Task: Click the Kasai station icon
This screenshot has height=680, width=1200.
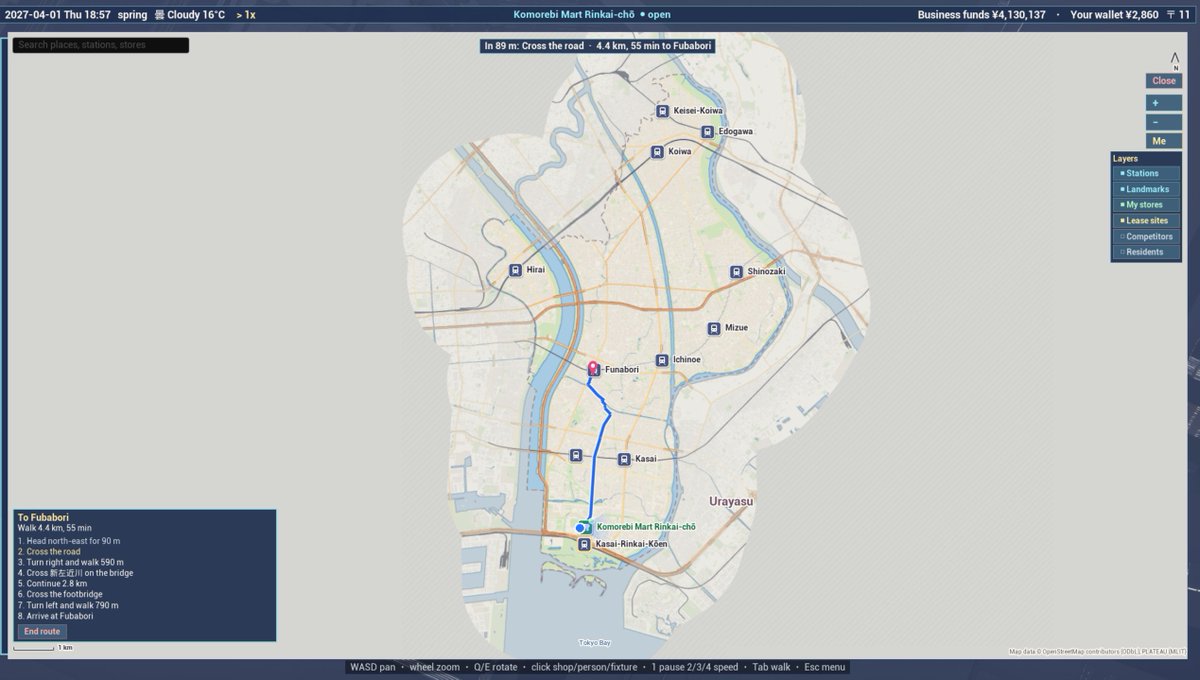Action: (x=624, y=459)
